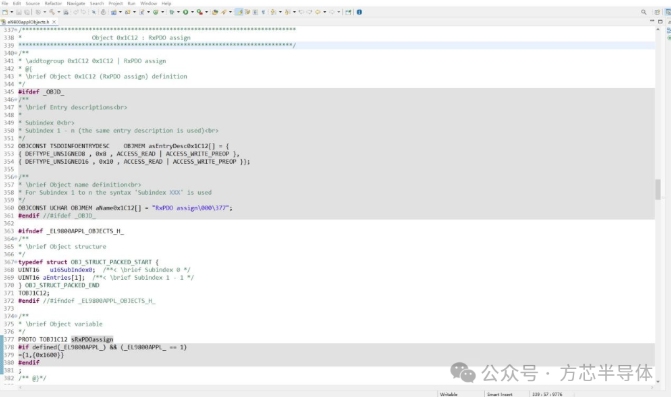Click the cursor position status field

tap(547, 394)
